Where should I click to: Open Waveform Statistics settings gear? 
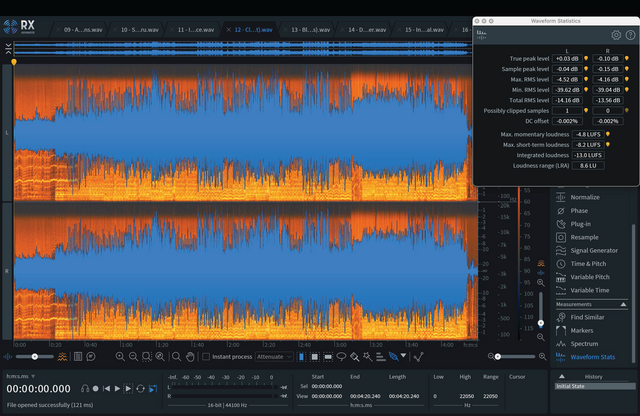[x=616, y=35]
